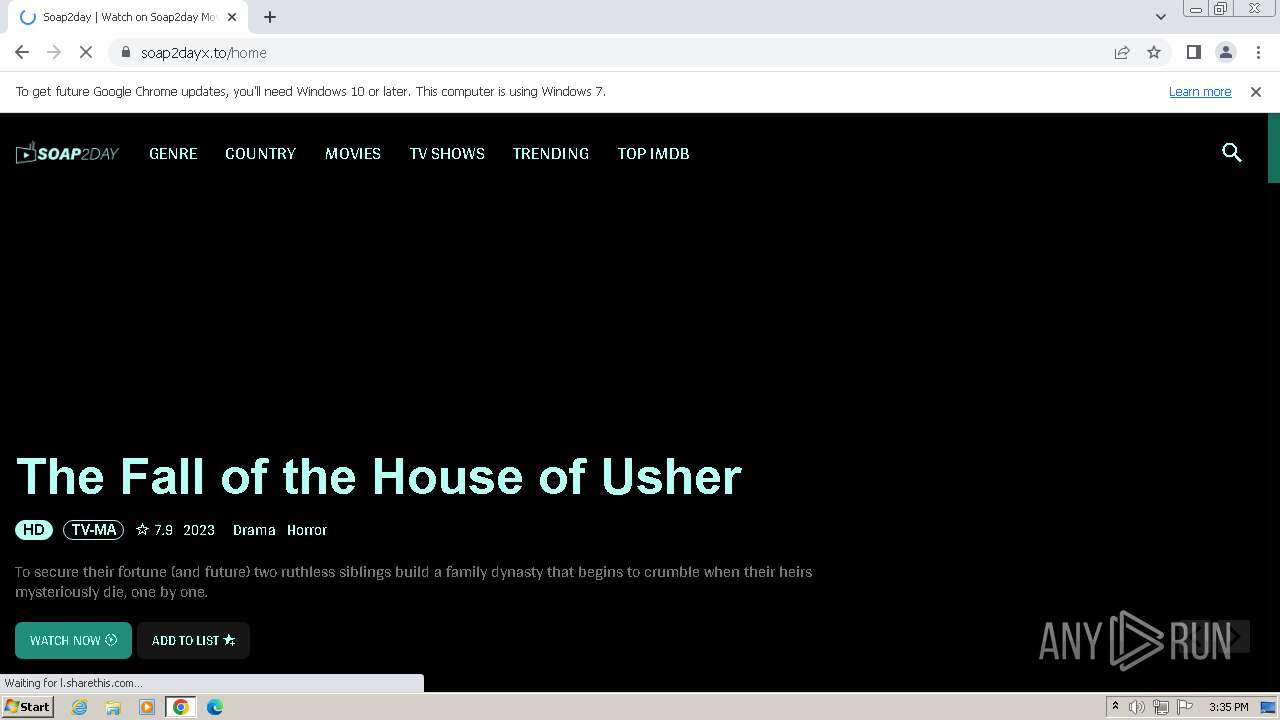Open the network tray icon

[1161, 707]
